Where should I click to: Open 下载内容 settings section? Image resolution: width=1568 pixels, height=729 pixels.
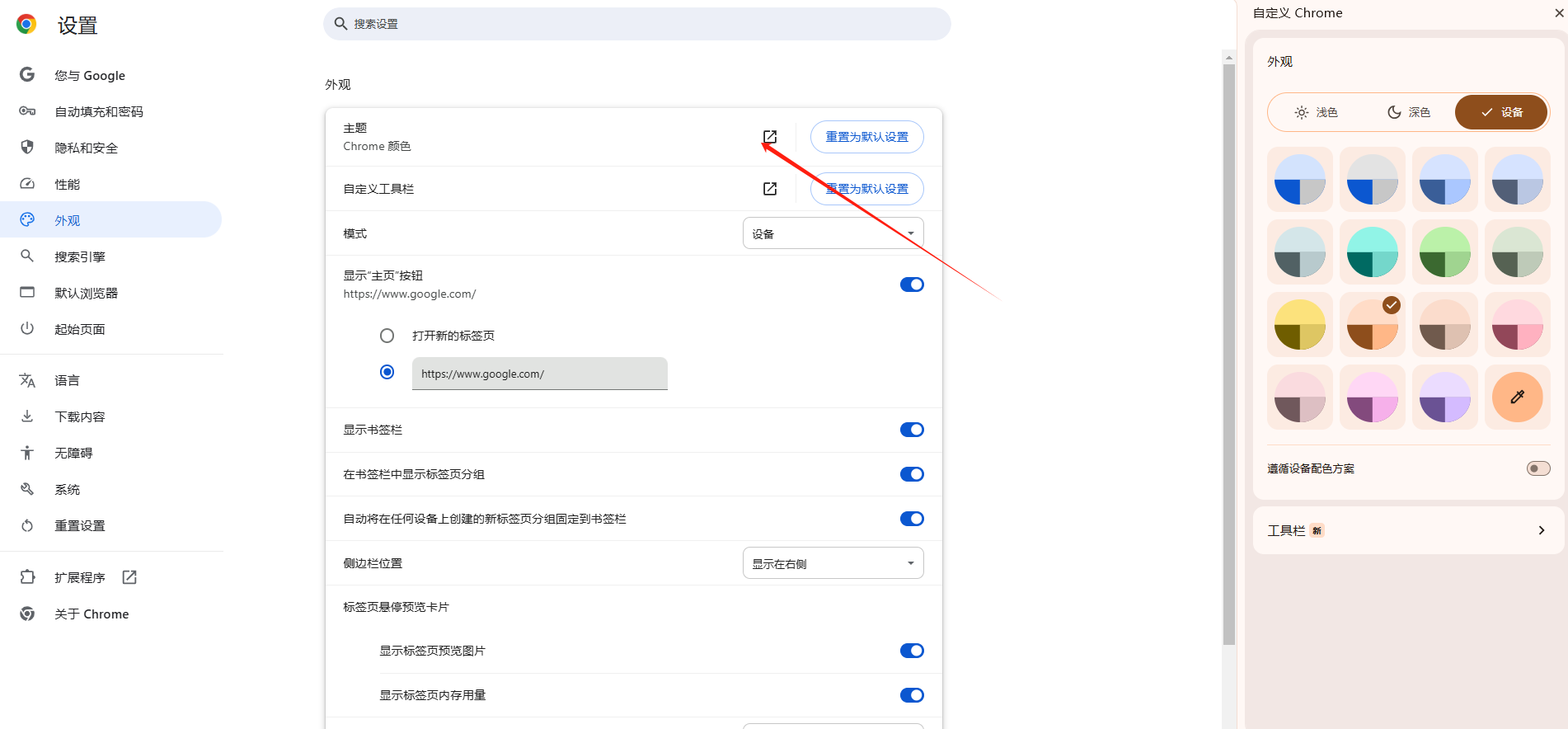click(110, 416)
